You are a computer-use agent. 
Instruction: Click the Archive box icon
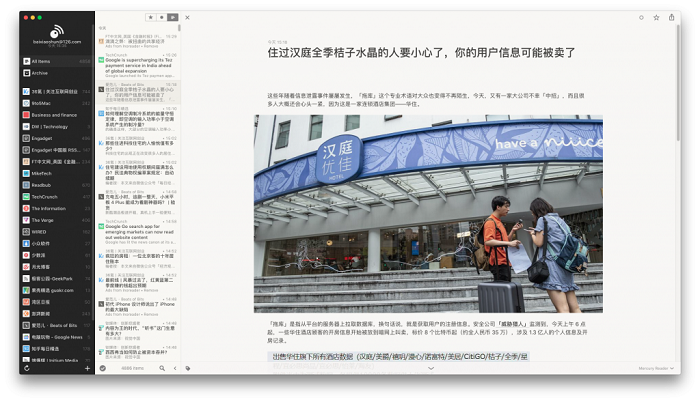point(26,73)
